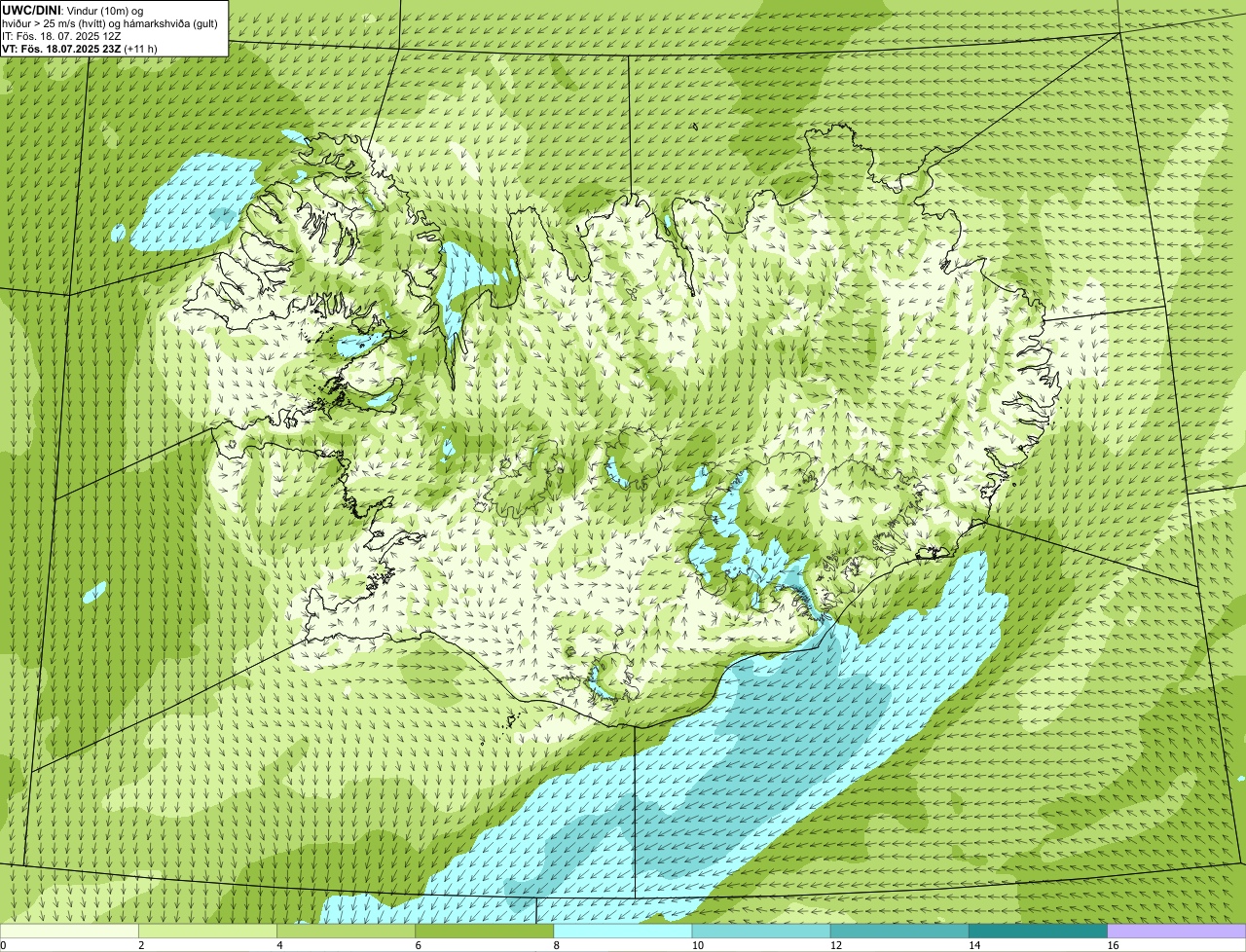This screenshot has height=952, width=1246.
Task: Click the 'VT: Fös. 18.07.2025 23Z' valid time
Action: 62,48
